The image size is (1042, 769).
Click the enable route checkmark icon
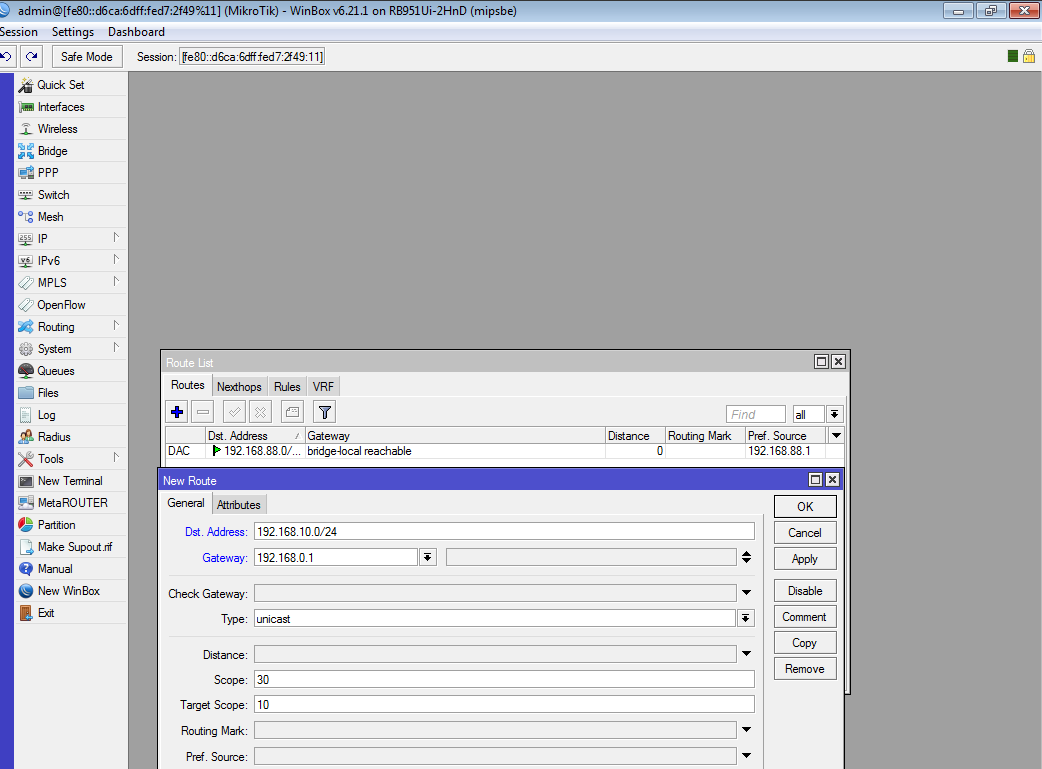(235, 412)
